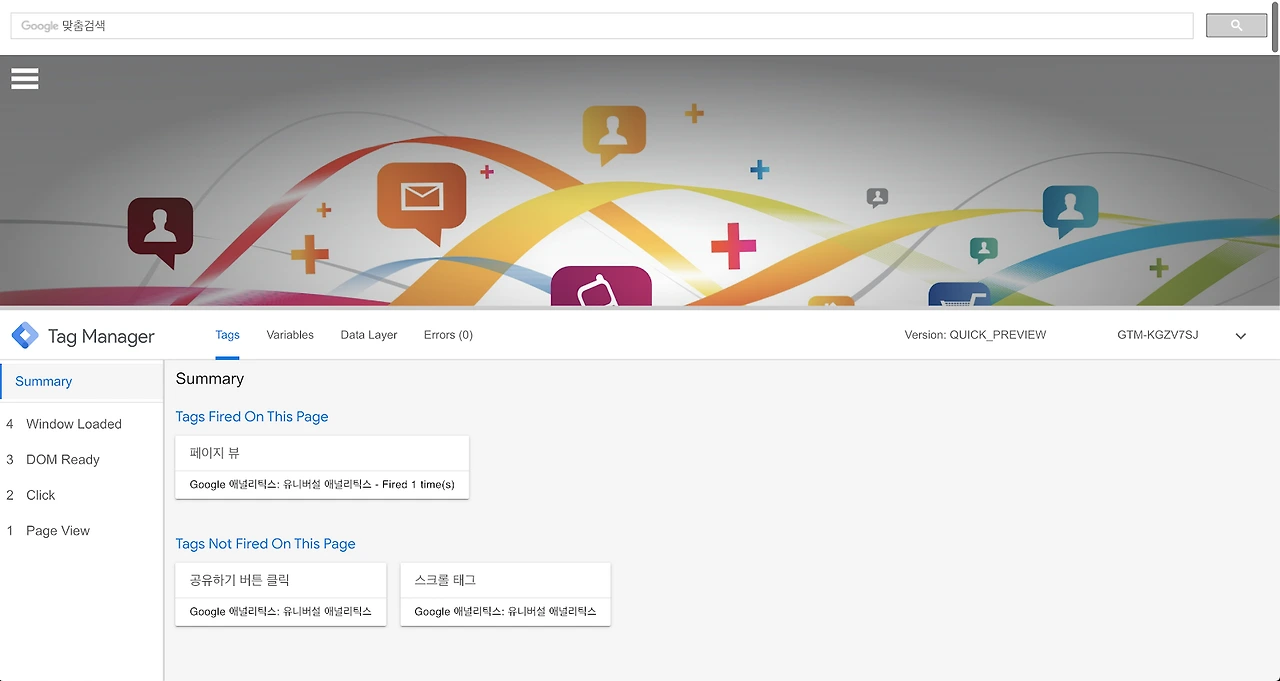Click the Tags Fired On This Page heading
1280x681 pixels.
(x=252, y=417)
